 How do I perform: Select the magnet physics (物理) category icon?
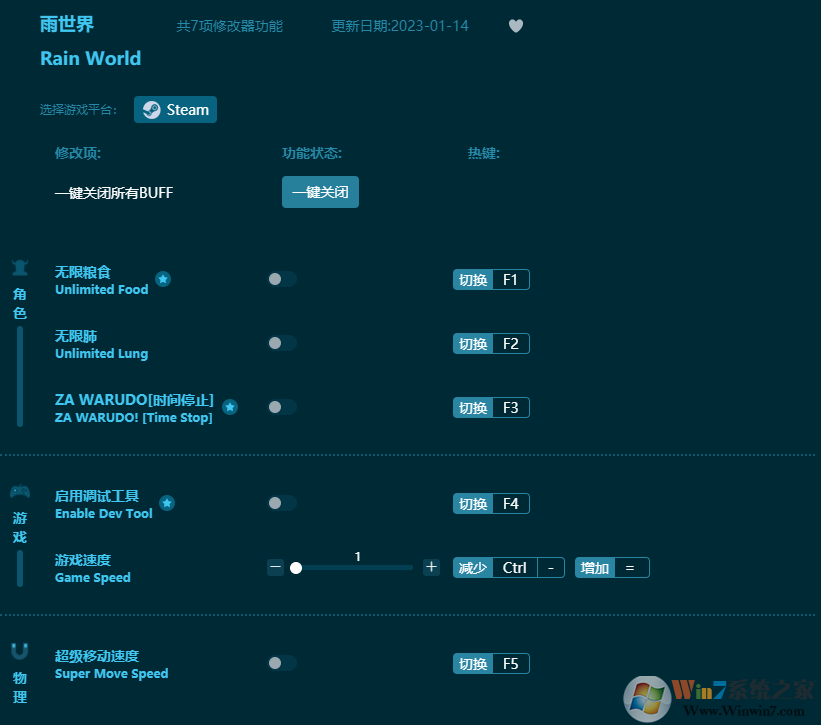(20, 651)
